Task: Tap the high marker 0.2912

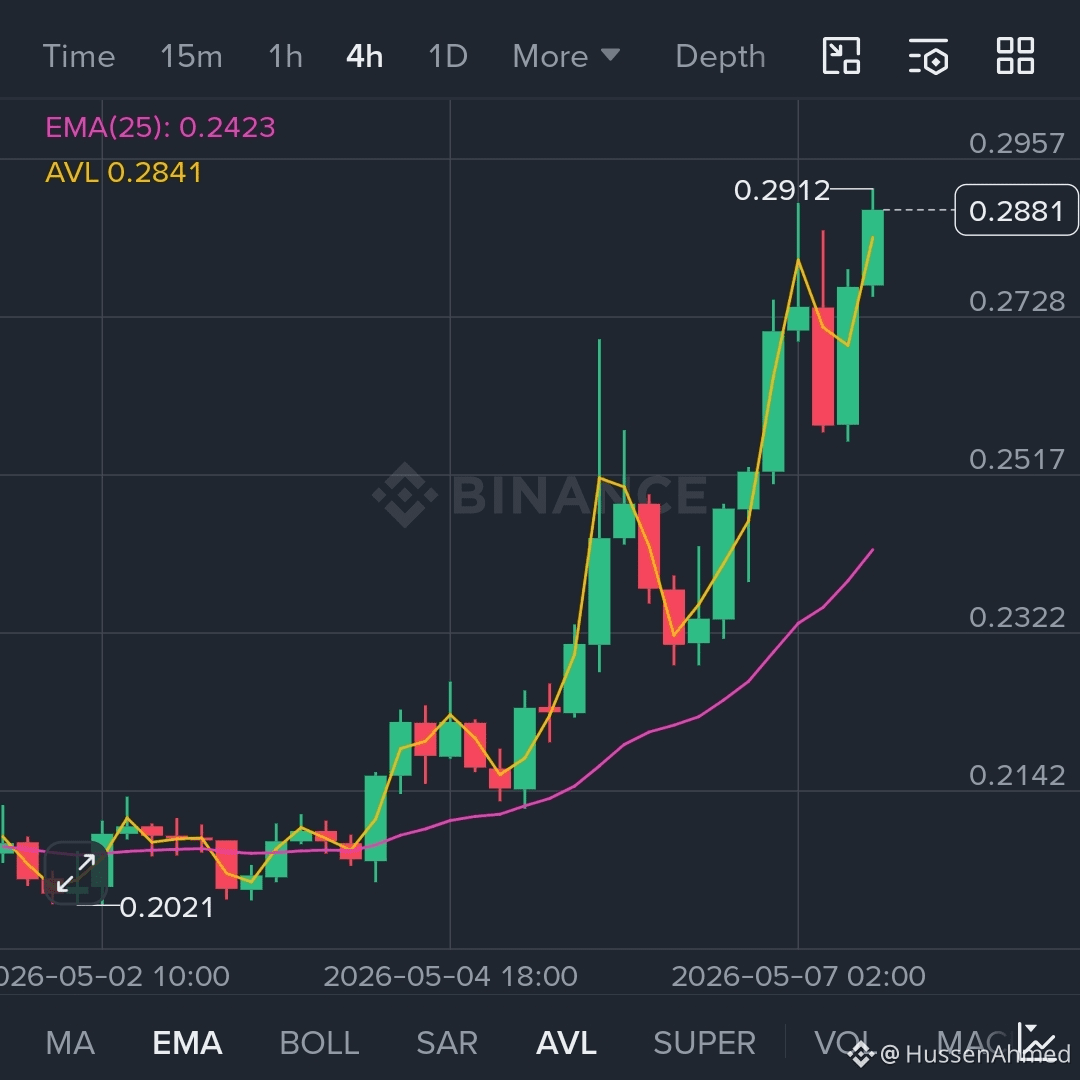Action: pyautogui.click(x=782, y=190)
